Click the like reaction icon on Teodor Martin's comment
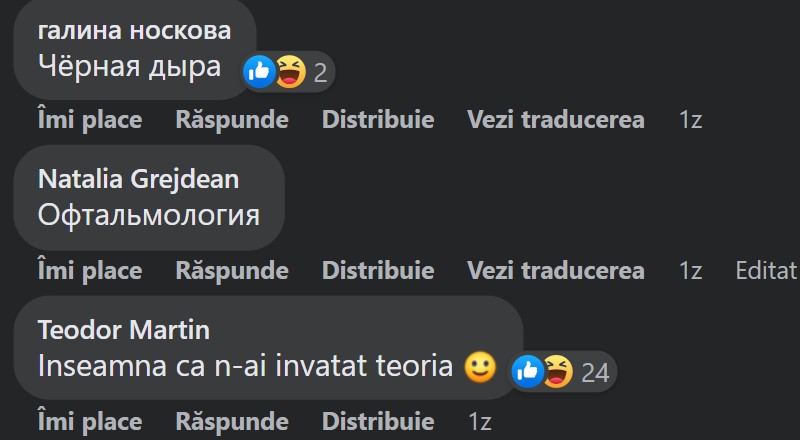 coord(527,372)
